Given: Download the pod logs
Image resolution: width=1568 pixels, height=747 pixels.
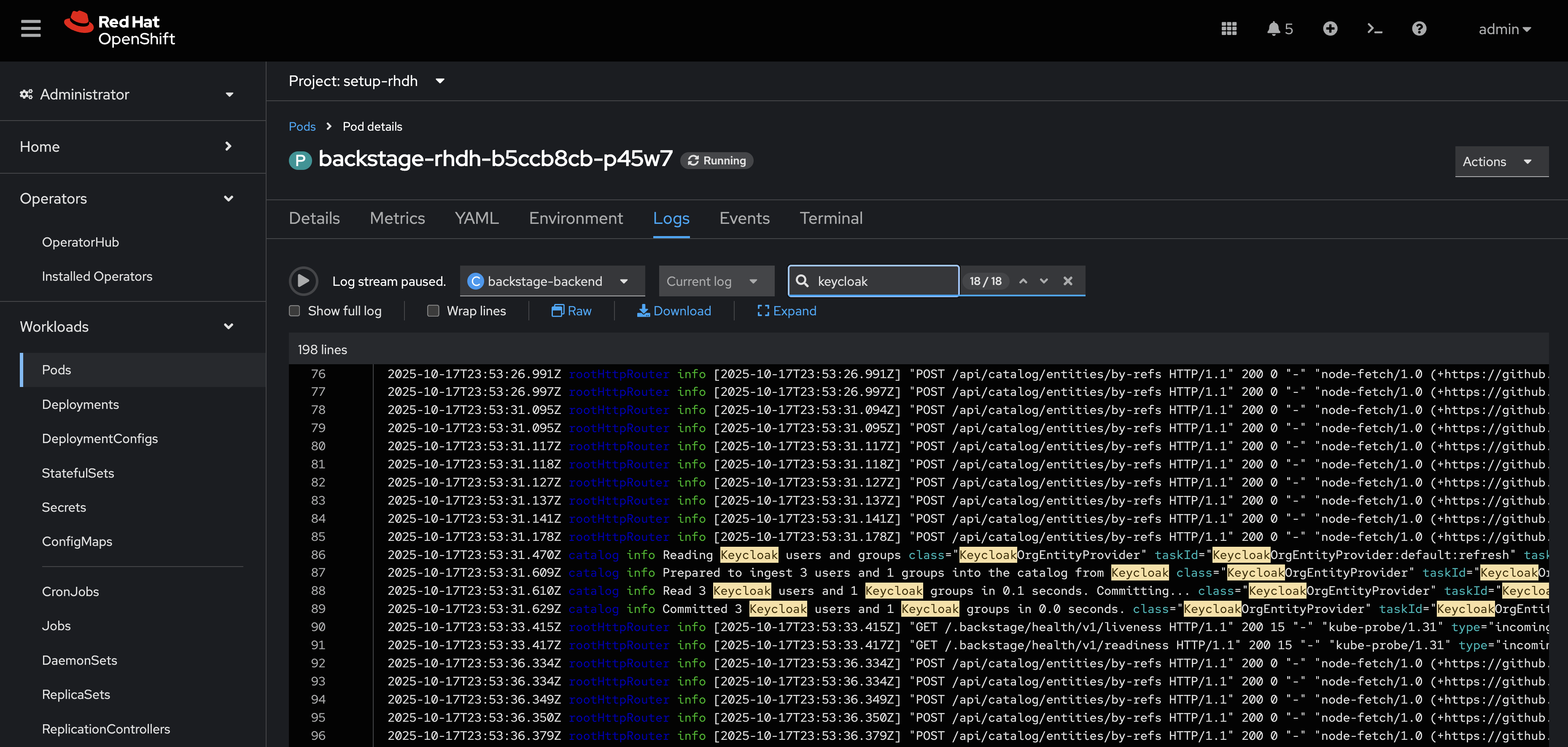Looking at the screenshot, I should [x=674, y=311].
